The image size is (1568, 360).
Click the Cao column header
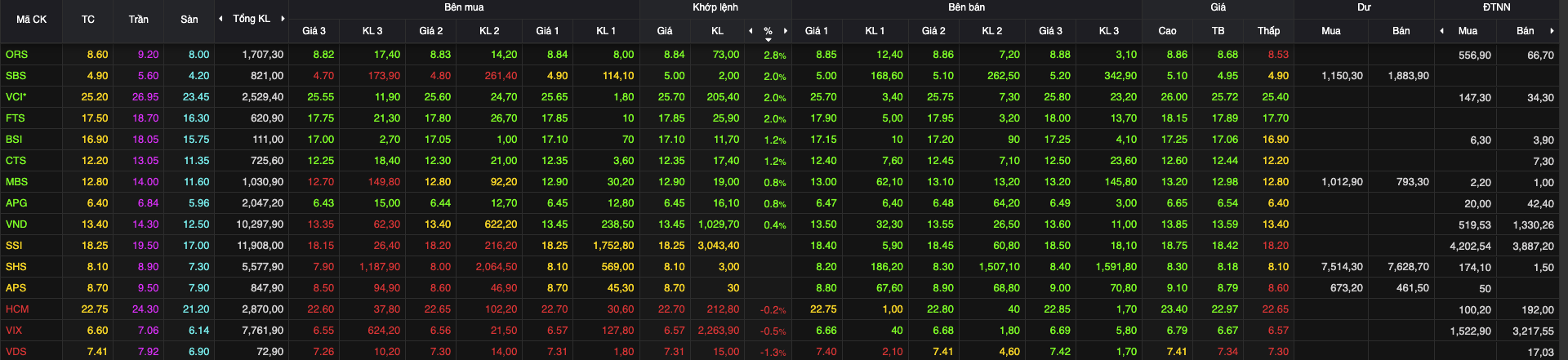[x=1168, y=31]
